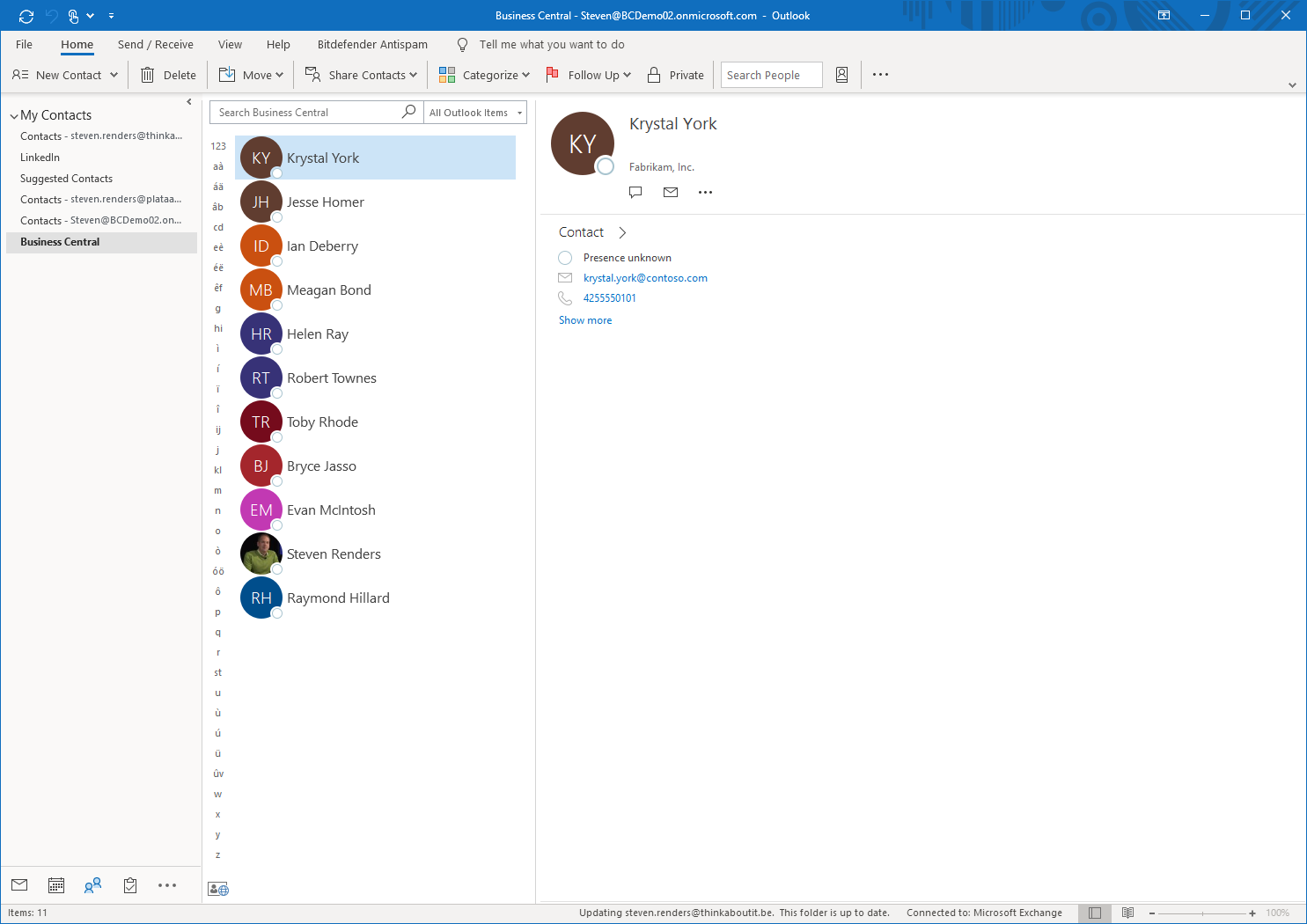Open the Bitdefender Antispam tab
The width and height of the screenshot is (1307, 924).
pyautogui.click(x=372, y=44)
